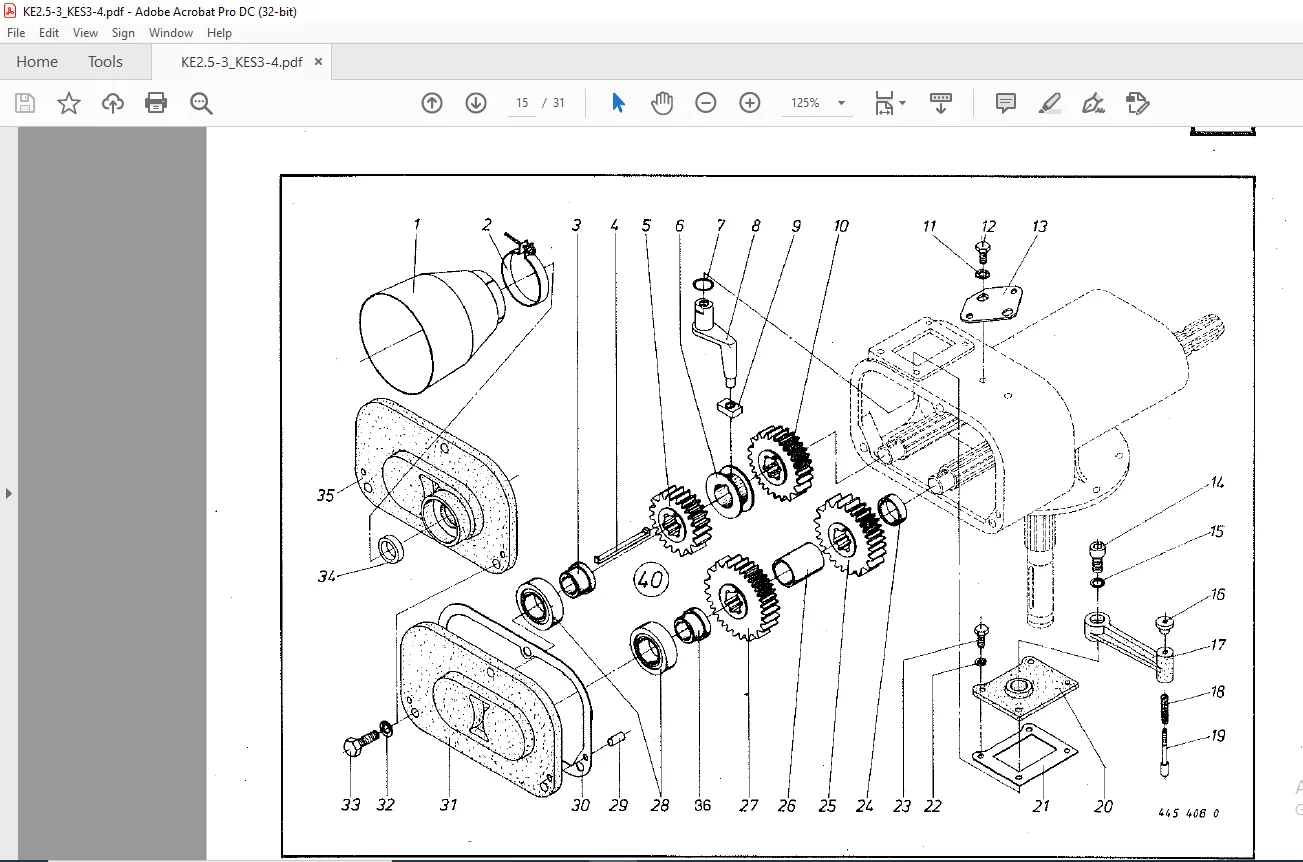Expand the left navigation pane arrow
Viewport: 1303px width, 862px height.
click(x=9, y=493)
